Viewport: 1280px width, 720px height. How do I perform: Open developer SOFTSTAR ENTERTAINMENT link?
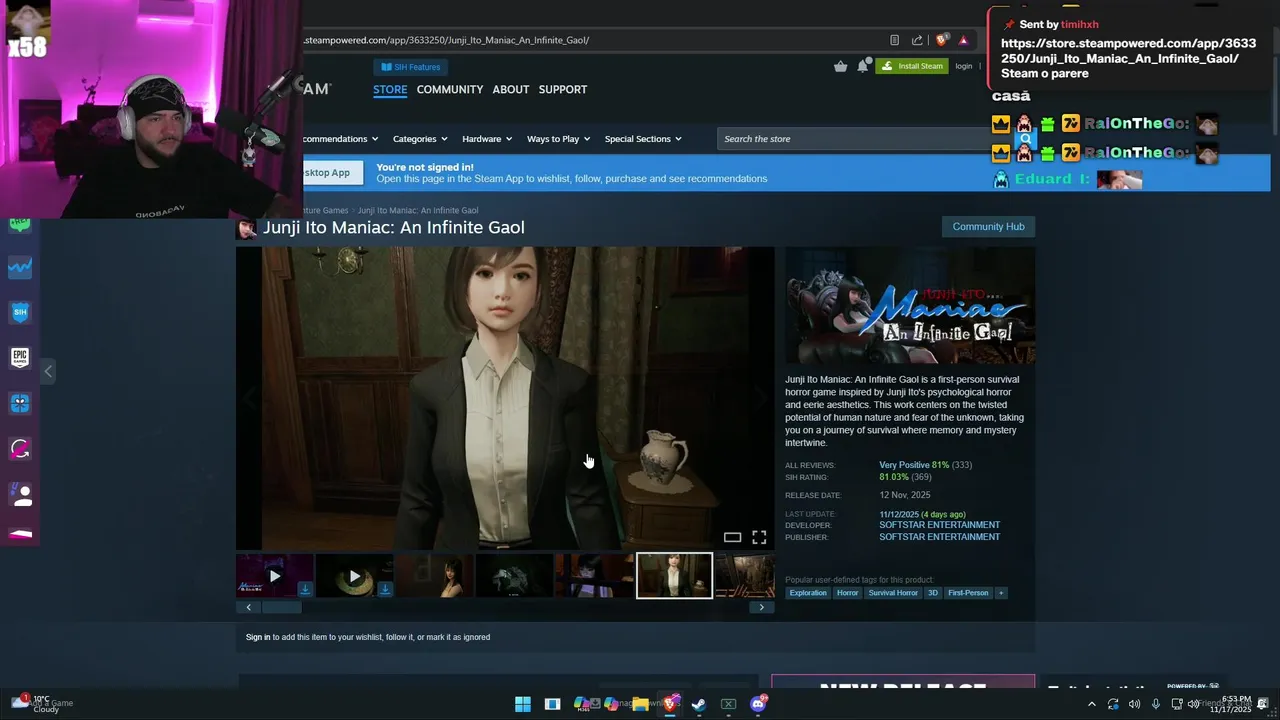pyautogui.click(x=939, y=525)
